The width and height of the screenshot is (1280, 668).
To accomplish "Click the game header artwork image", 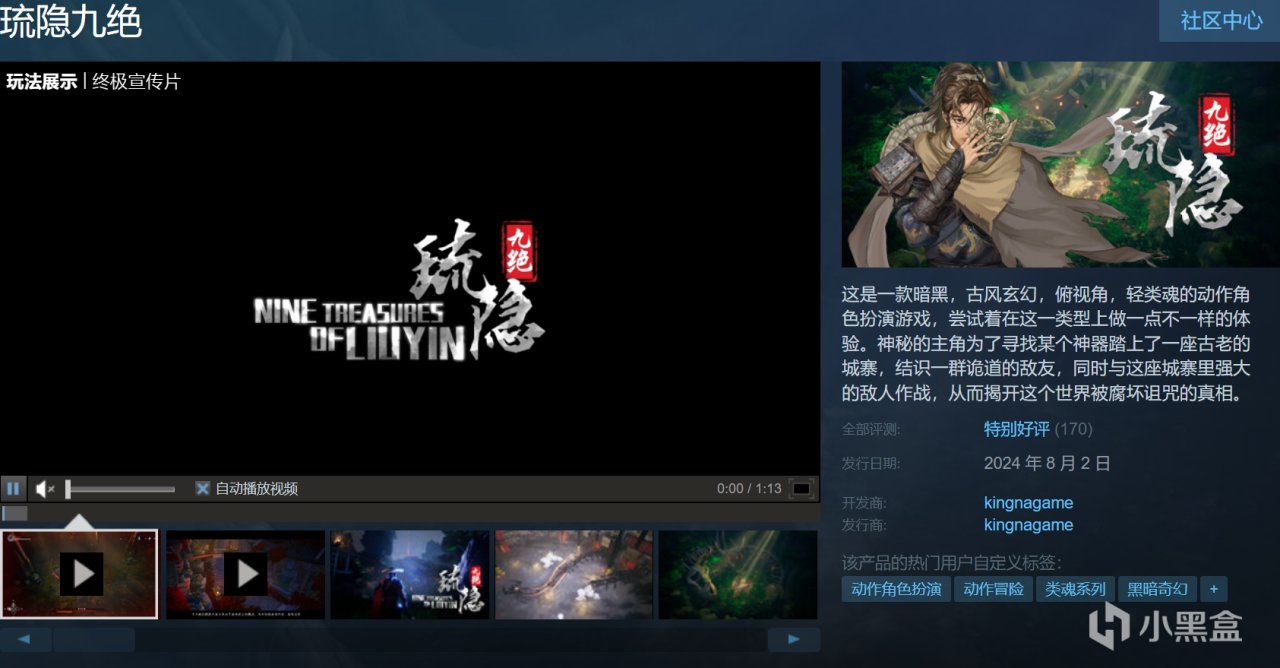I will [1061, 165].
